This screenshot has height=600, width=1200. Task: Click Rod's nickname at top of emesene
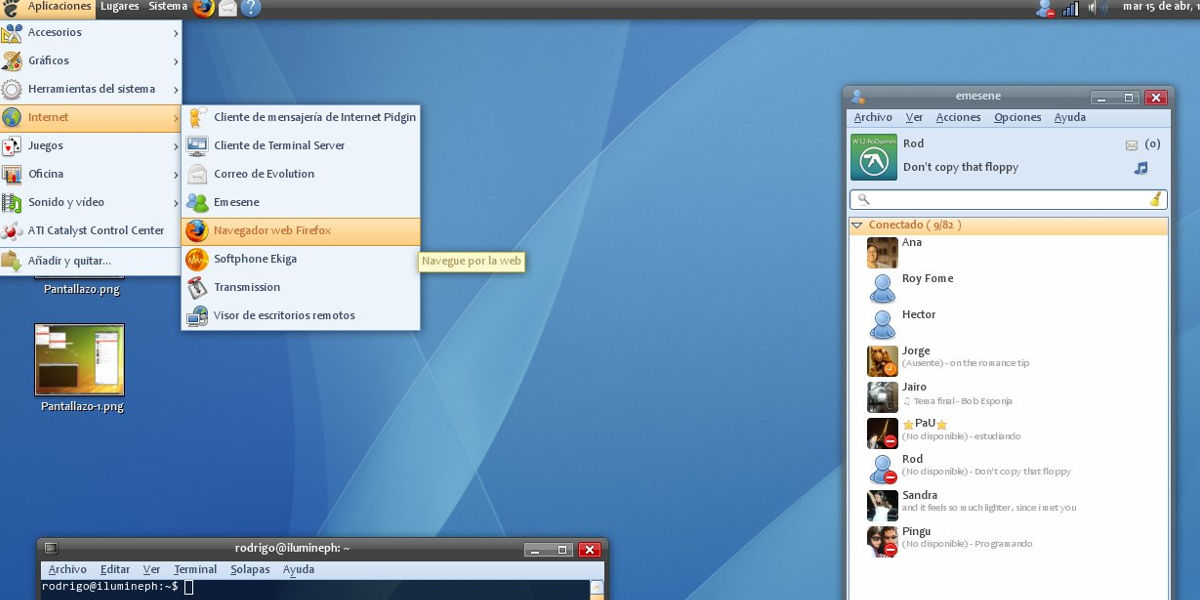(914, 144)
